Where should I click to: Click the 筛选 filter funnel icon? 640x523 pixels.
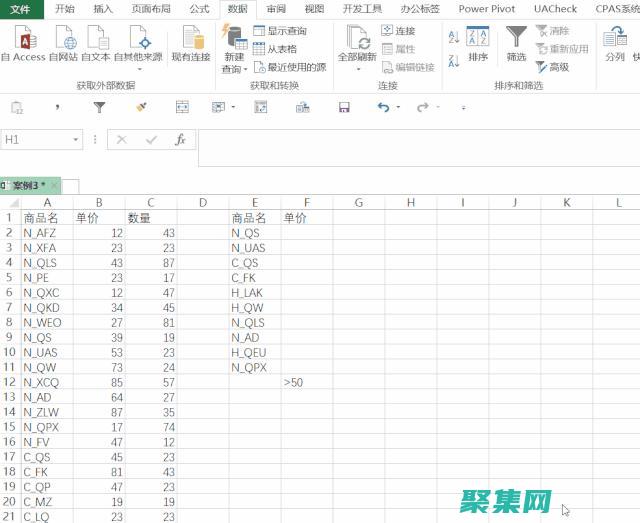(x=516, y=40)
